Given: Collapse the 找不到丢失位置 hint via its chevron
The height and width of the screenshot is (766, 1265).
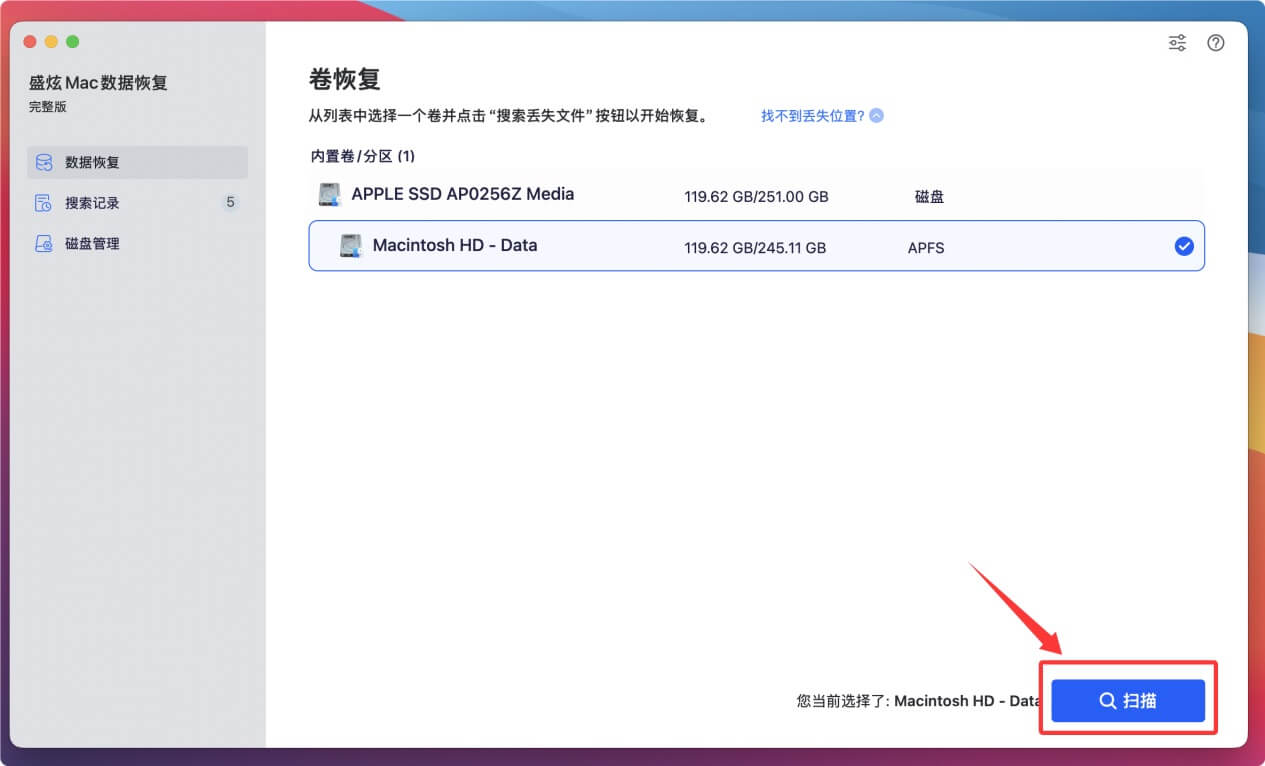Looking at the screenshot, I should pyautogui.click(x=875, y=115).
